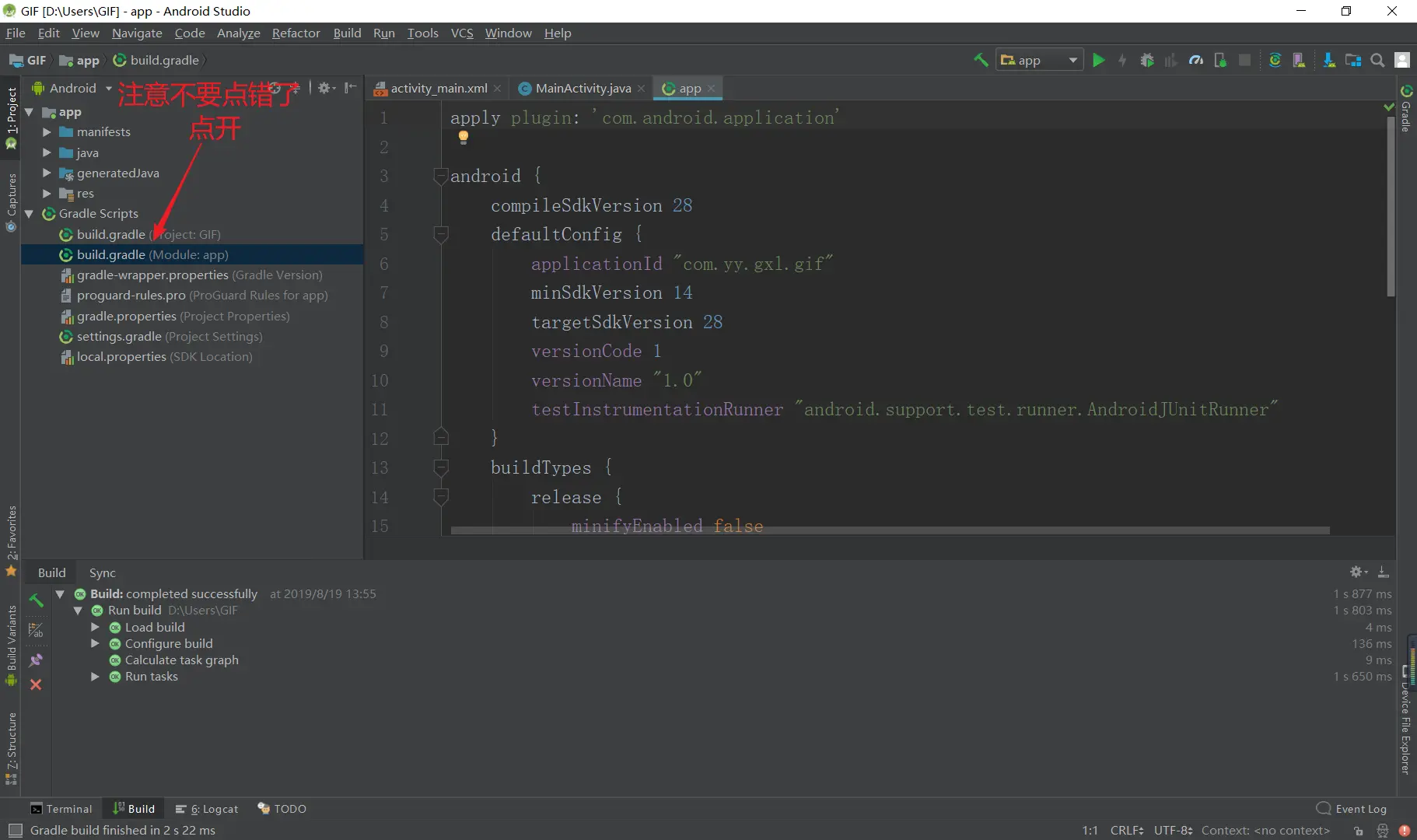
Task: Open the Event Log panel
Action: [x=1352, y=809]
